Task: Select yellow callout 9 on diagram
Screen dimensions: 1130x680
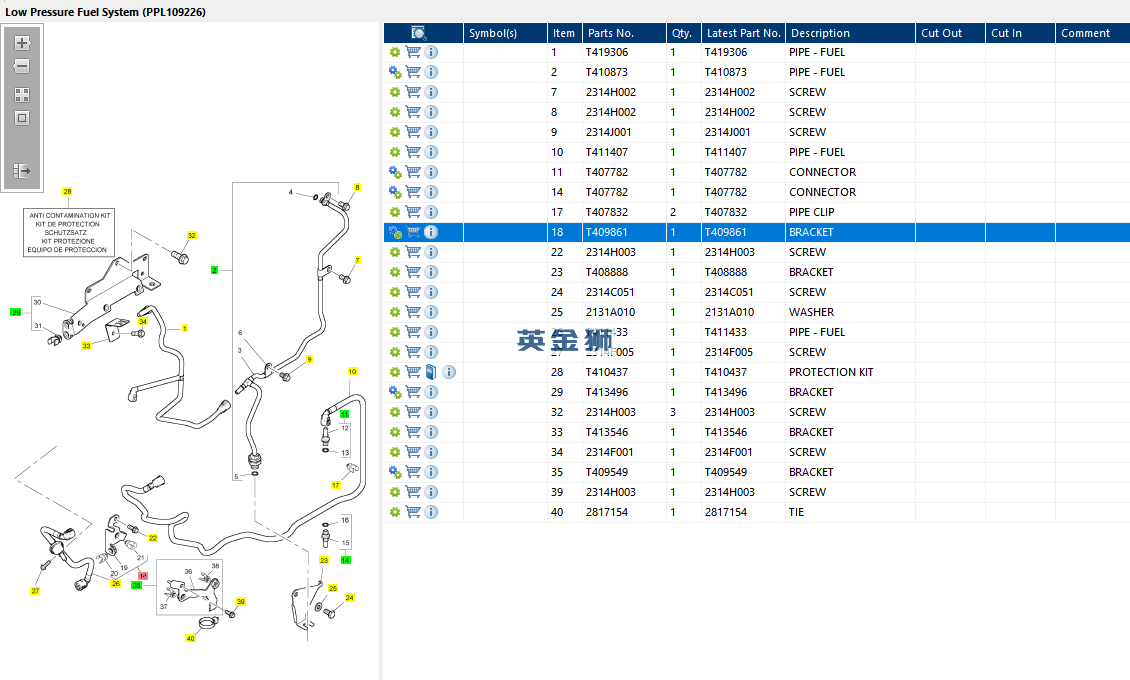Action: (309, 359)
